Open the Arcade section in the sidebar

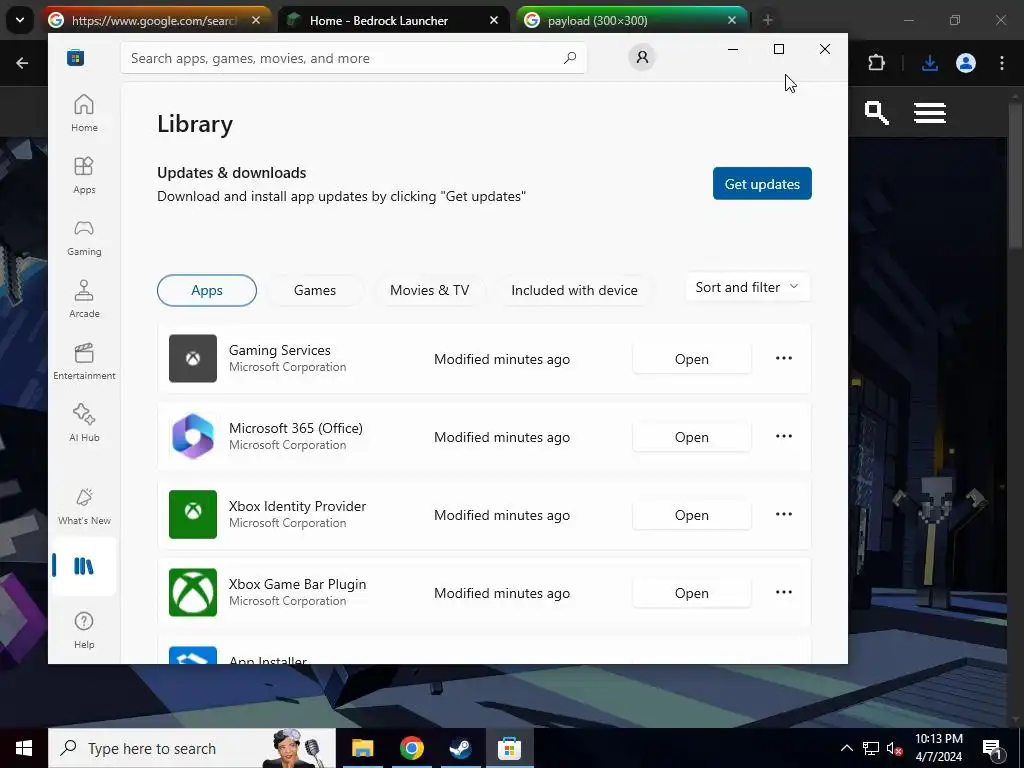[x=84, y=299]
